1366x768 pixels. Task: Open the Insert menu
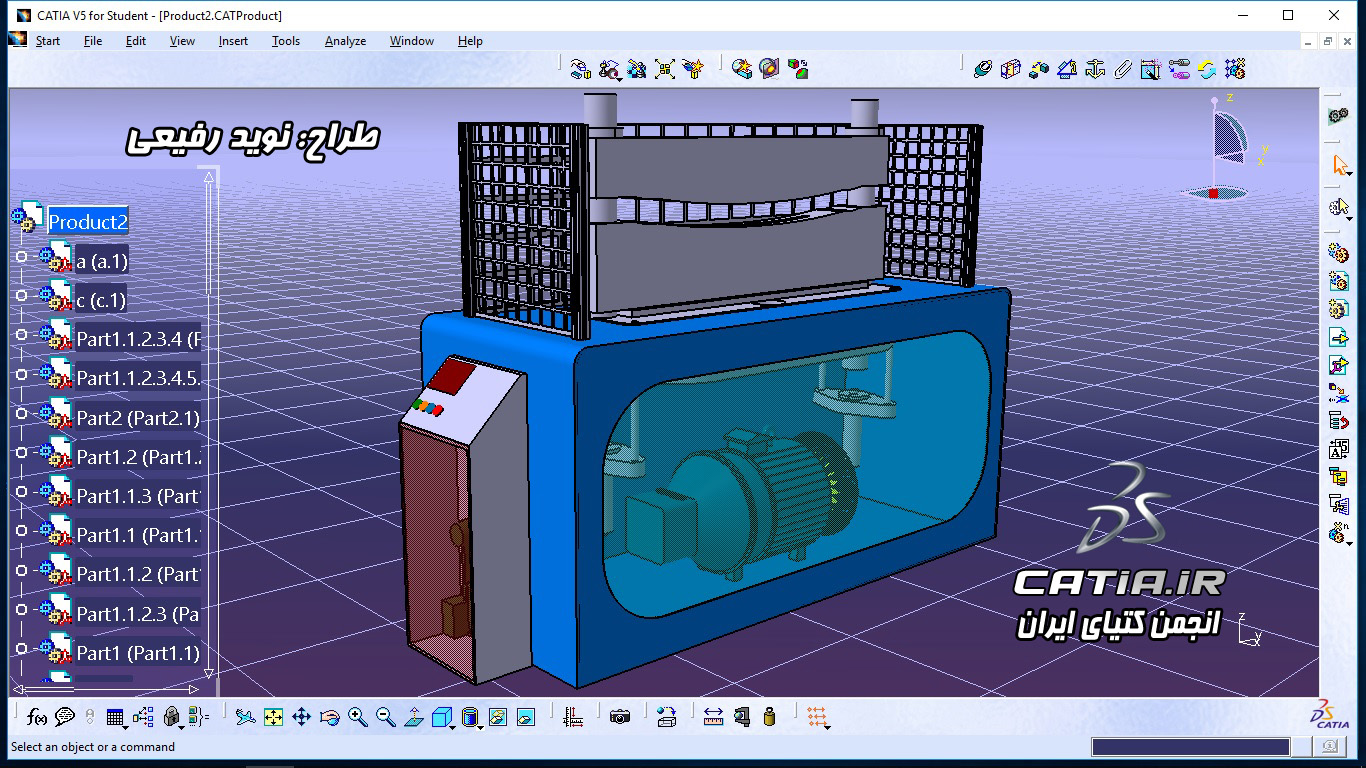(233, 41)
